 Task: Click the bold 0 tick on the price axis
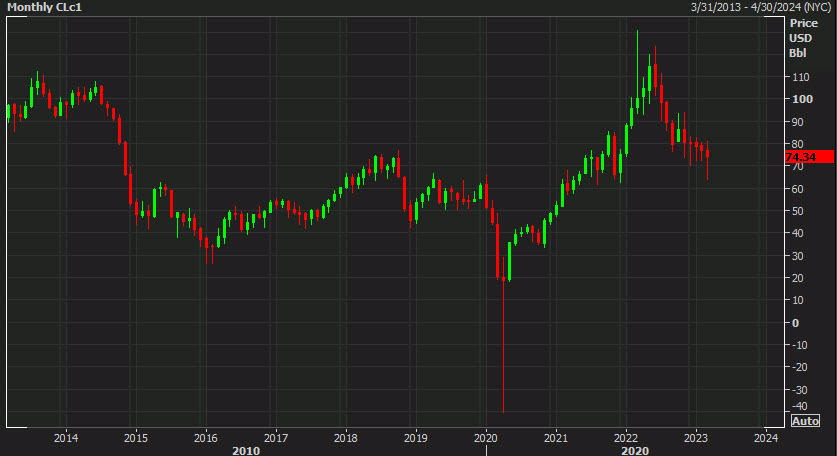(x=795, y=323)
